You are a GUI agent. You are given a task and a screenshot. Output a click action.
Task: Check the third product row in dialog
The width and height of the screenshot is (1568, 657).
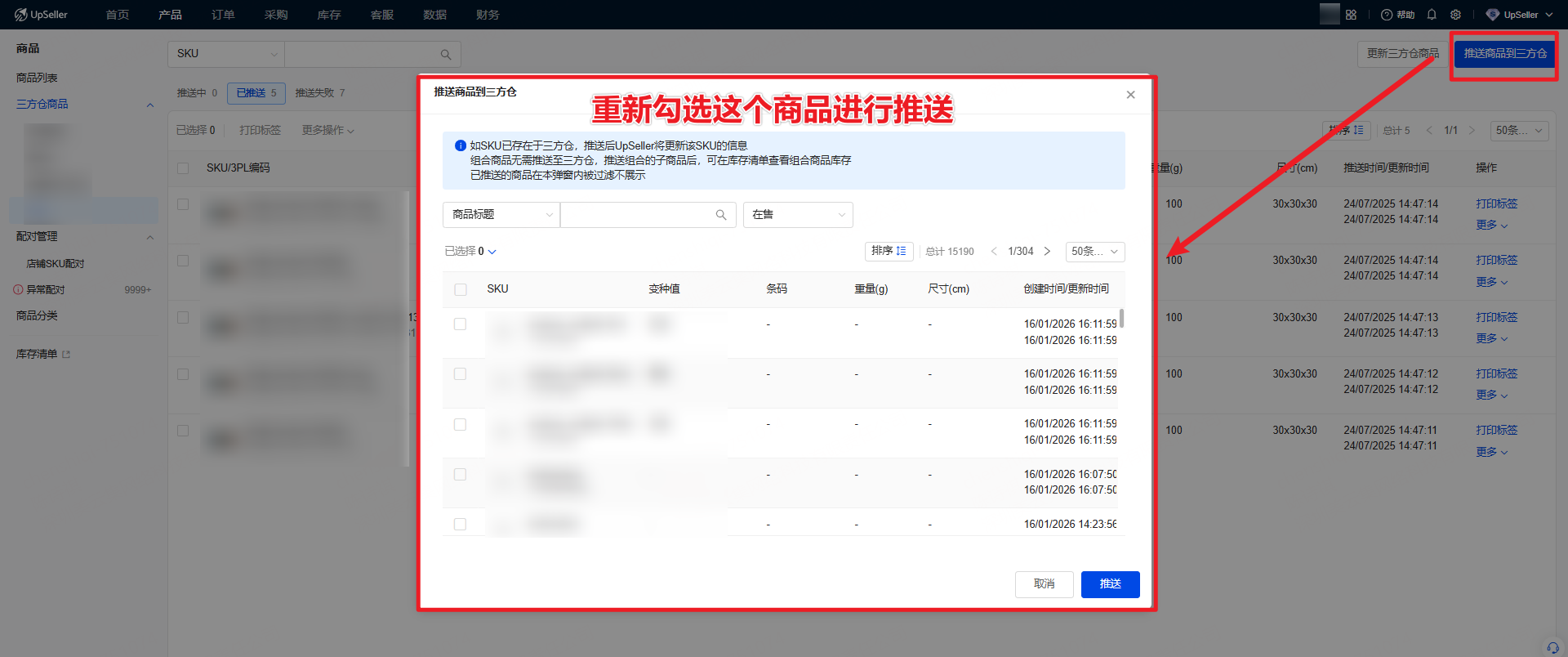click(461, 425)
